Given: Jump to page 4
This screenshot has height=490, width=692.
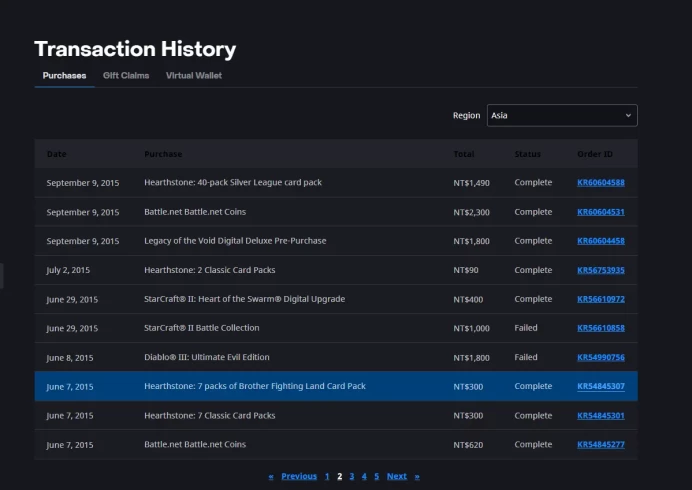Looking at the screenshot, I should pos(364,476).
